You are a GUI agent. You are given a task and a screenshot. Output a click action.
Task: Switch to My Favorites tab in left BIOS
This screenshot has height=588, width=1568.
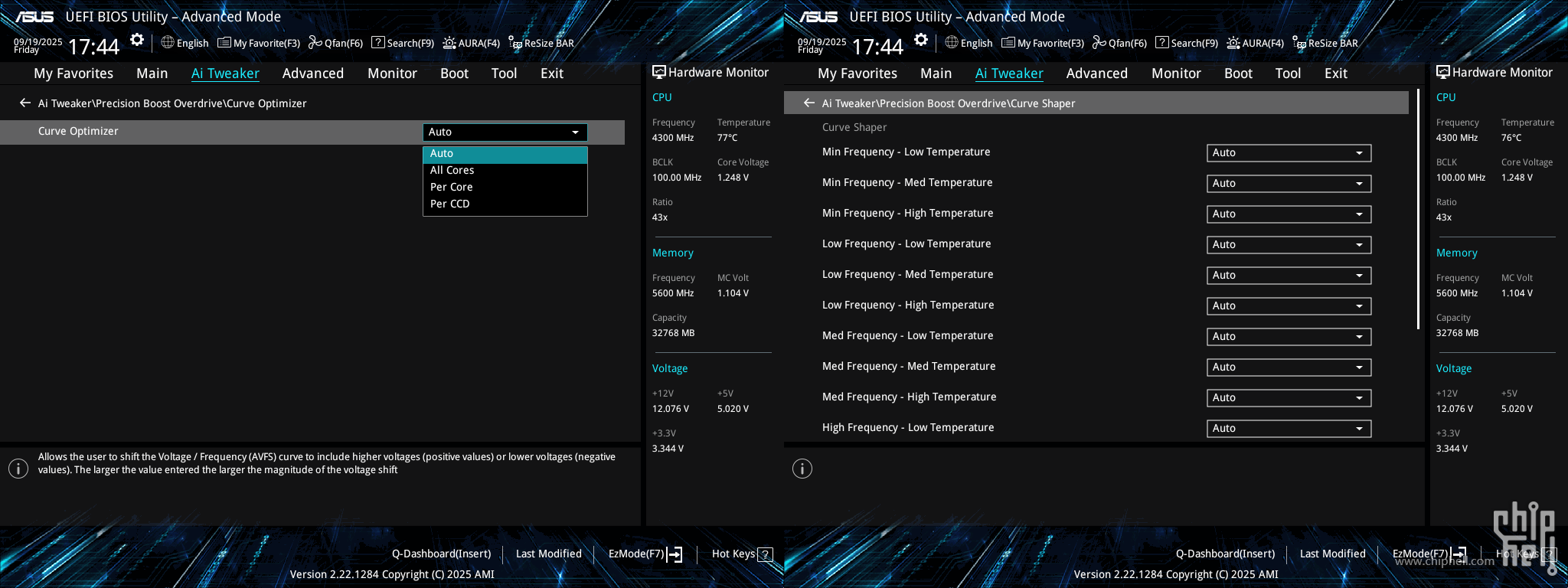click(x=73, y=73)
